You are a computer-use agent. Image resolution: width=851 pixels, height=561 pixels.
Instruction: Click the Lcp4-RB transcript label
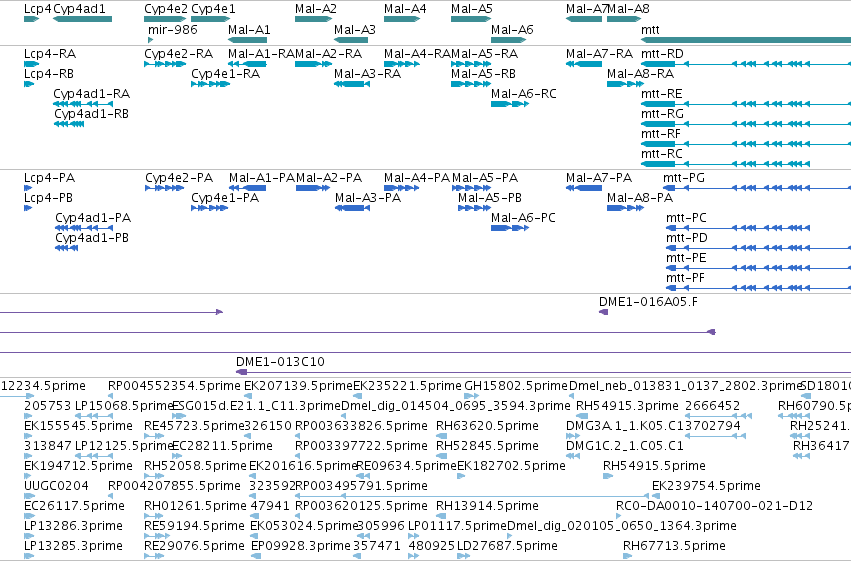click(49, 74)
